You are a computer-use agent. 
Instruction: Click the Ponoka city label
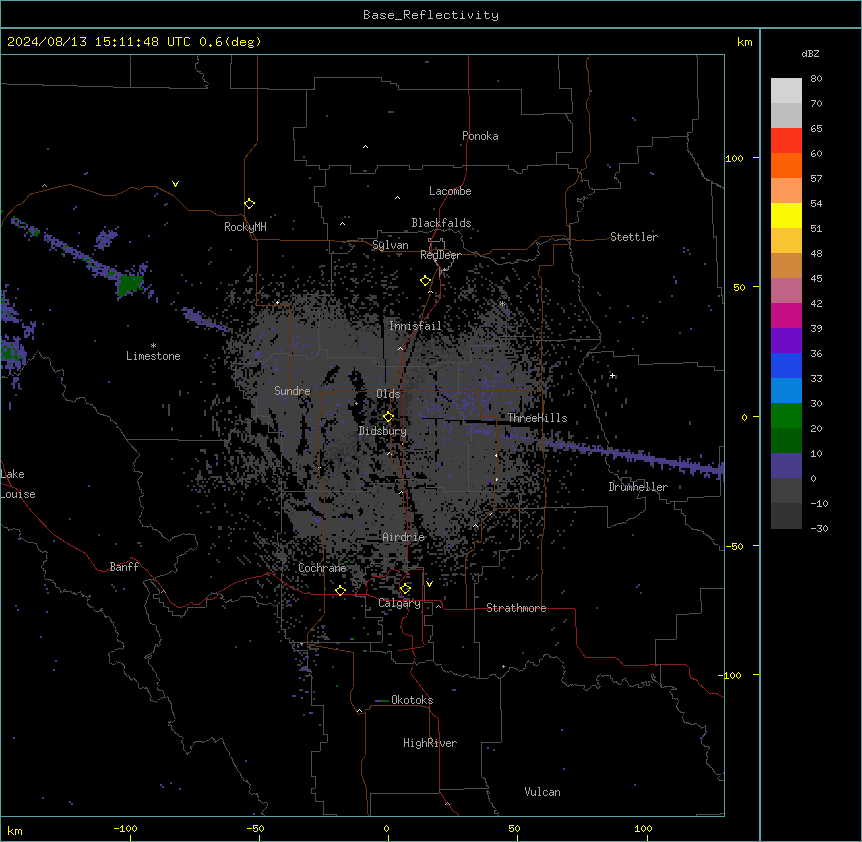click(480, 136)
